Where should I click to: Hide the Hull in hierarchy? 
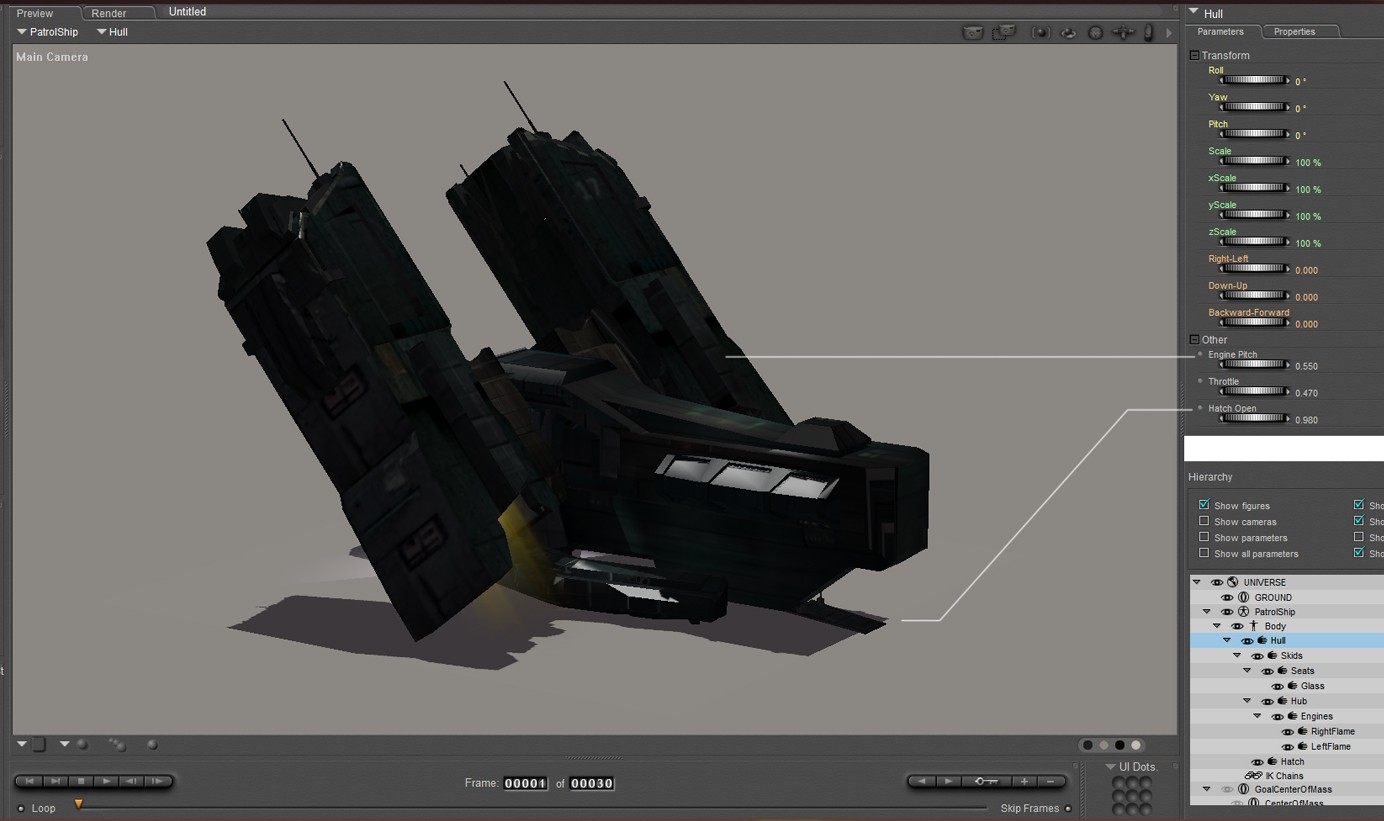click(1247, 641)
